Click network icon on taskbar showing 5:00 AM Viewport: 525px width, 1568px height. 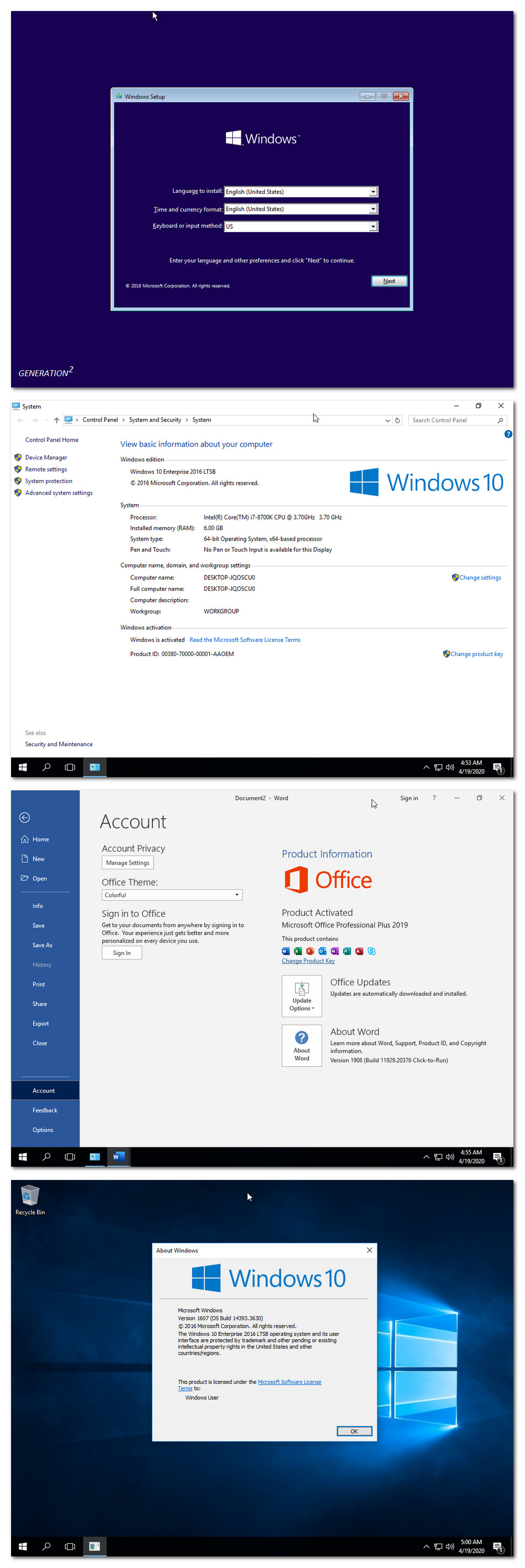pyautogui.click(x=438, y=1546)
